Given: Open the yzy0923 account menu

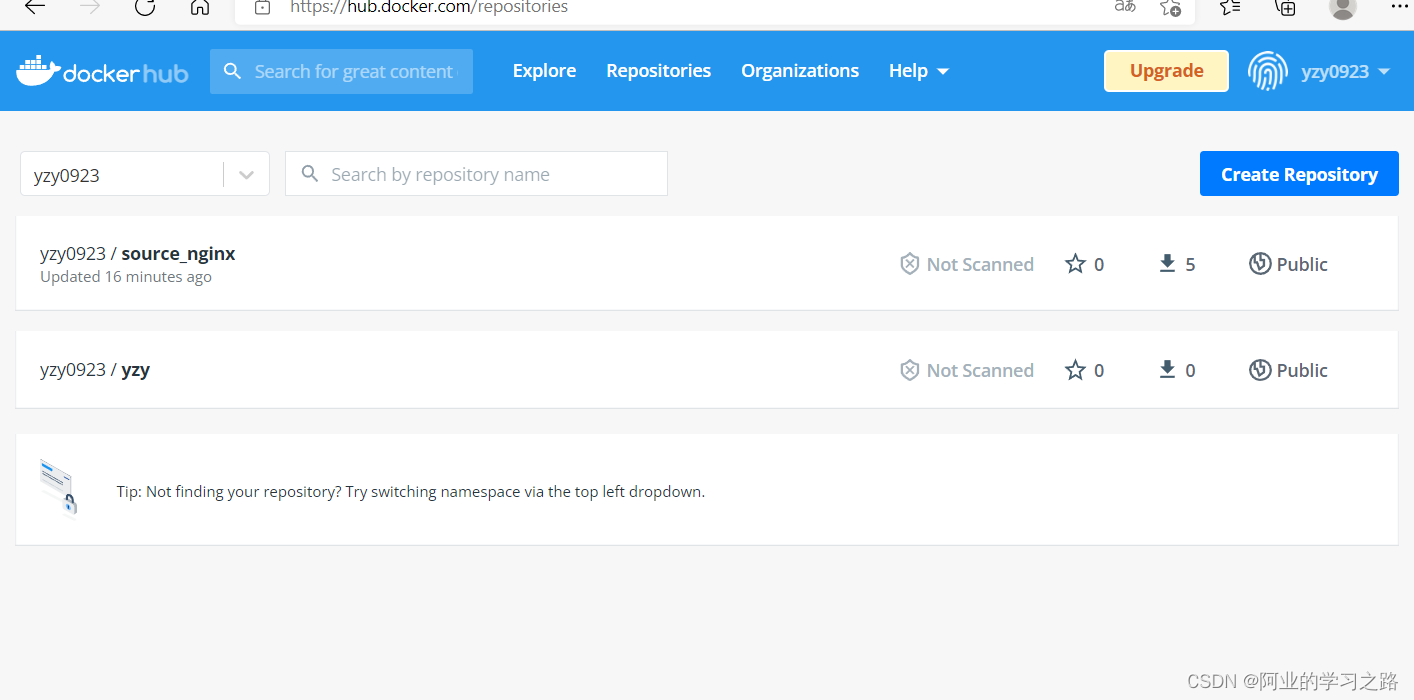Looking at the screenshot, I should click(1345, 71).
